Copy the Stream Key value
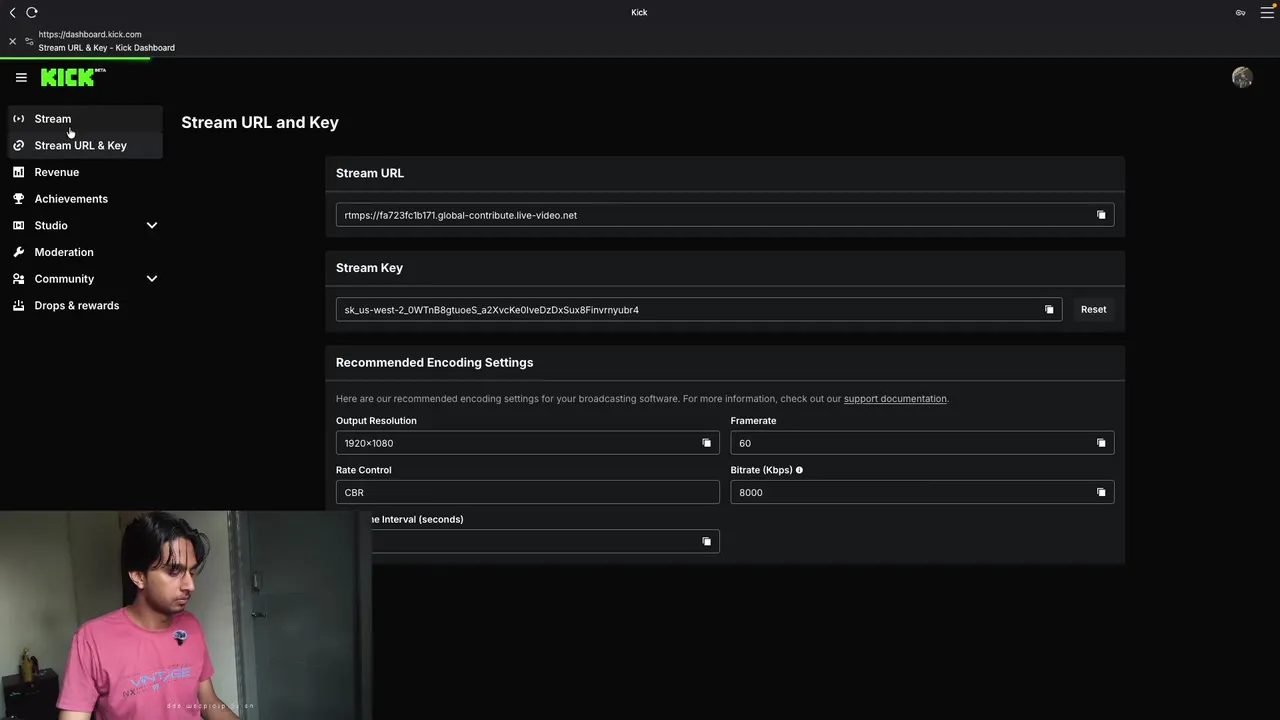1280x720 pixels. click(x=1049, y=310)
